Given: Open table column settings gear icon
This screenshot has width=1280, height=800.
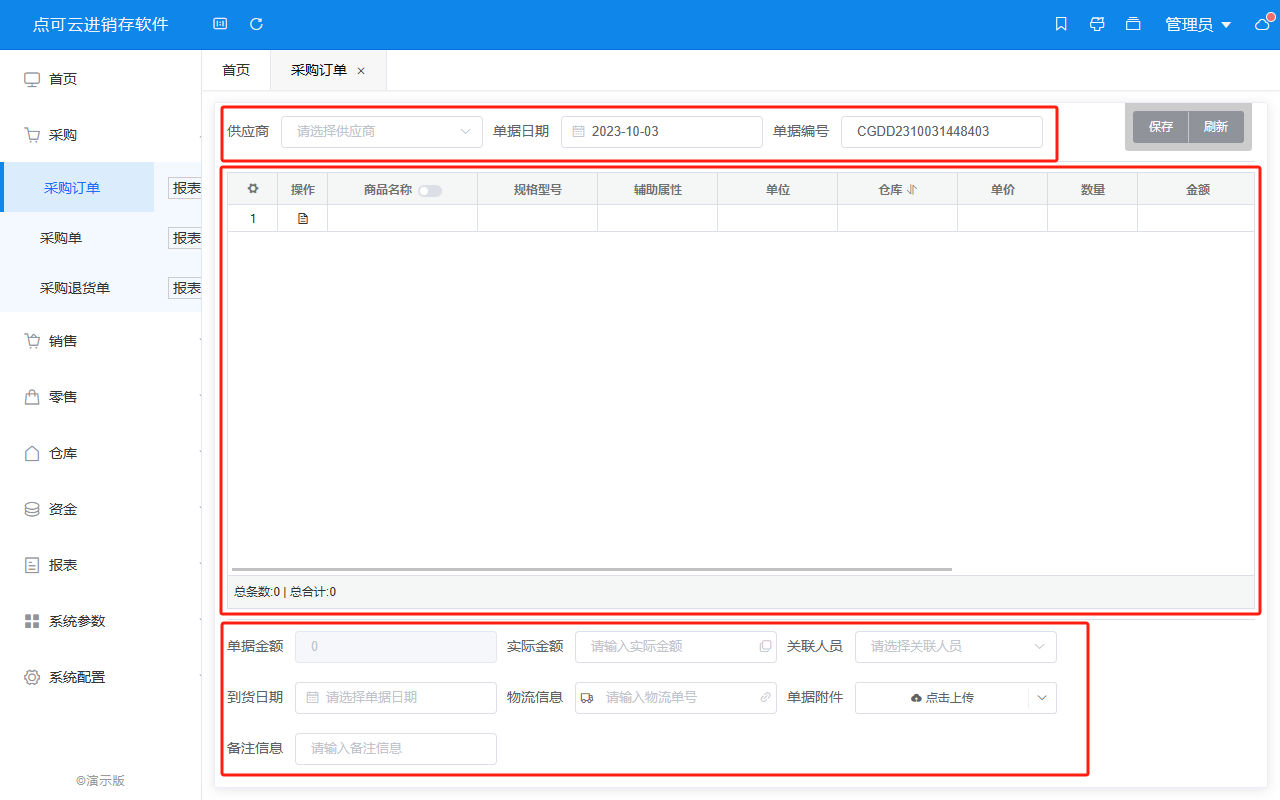Looking at the screenshot, I should point(253,189).
